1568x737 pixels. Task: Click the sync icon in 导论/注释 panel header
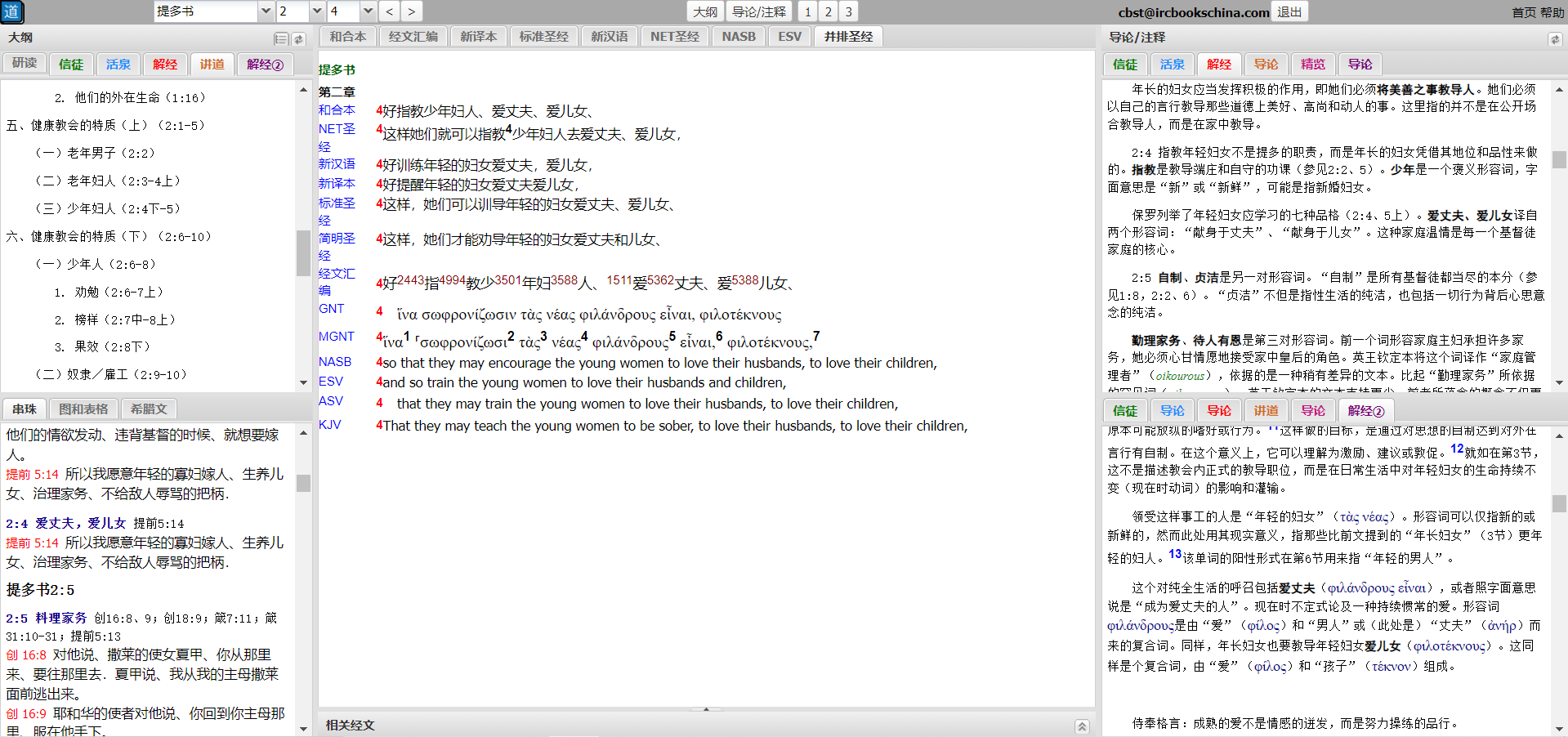(1554, 38)
